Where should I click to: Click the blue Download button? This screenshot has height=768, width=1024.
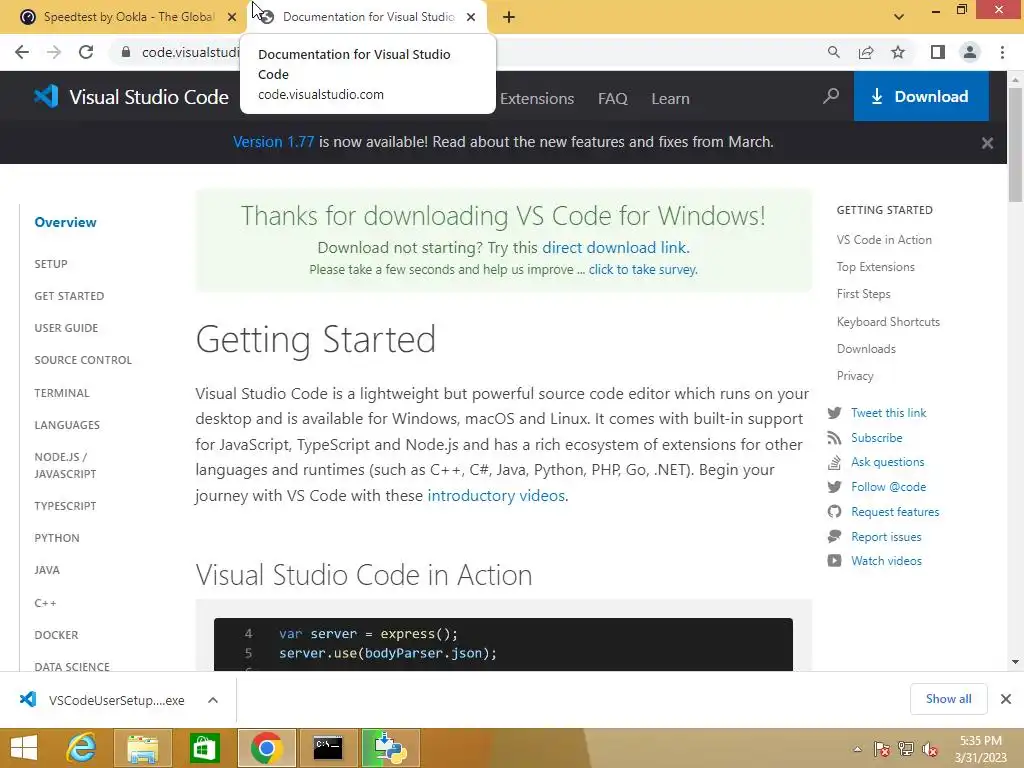[921, 97]
